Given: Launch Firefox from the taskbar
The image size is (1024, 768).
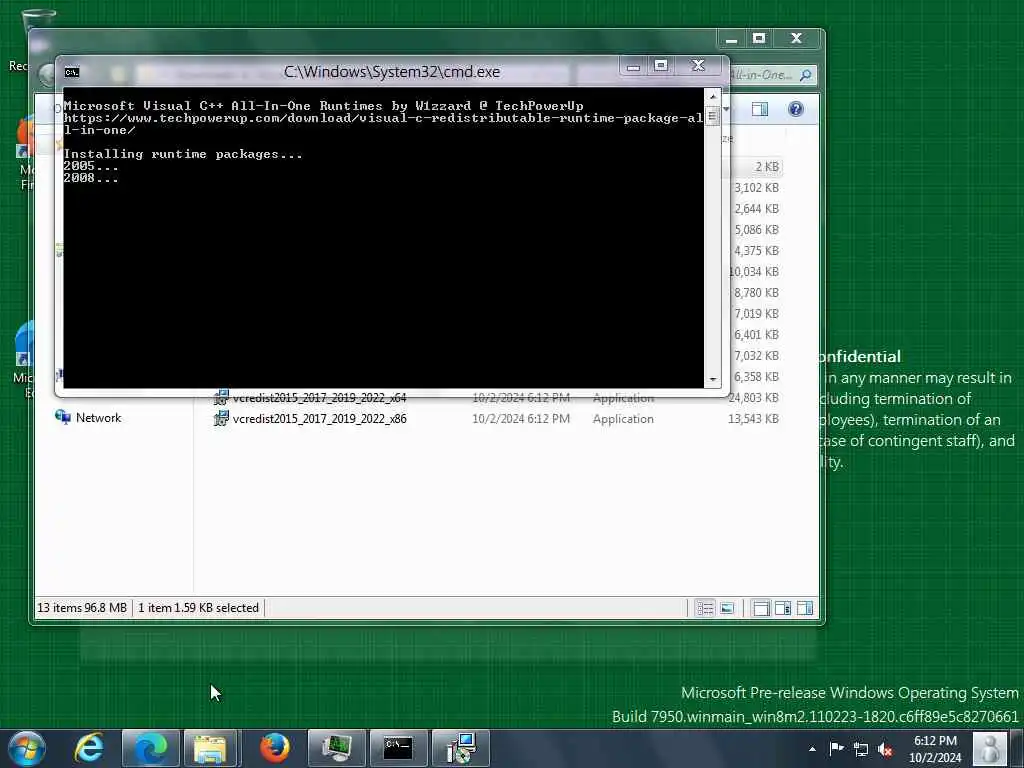Looking at the screenshot, I should point(274,748).
